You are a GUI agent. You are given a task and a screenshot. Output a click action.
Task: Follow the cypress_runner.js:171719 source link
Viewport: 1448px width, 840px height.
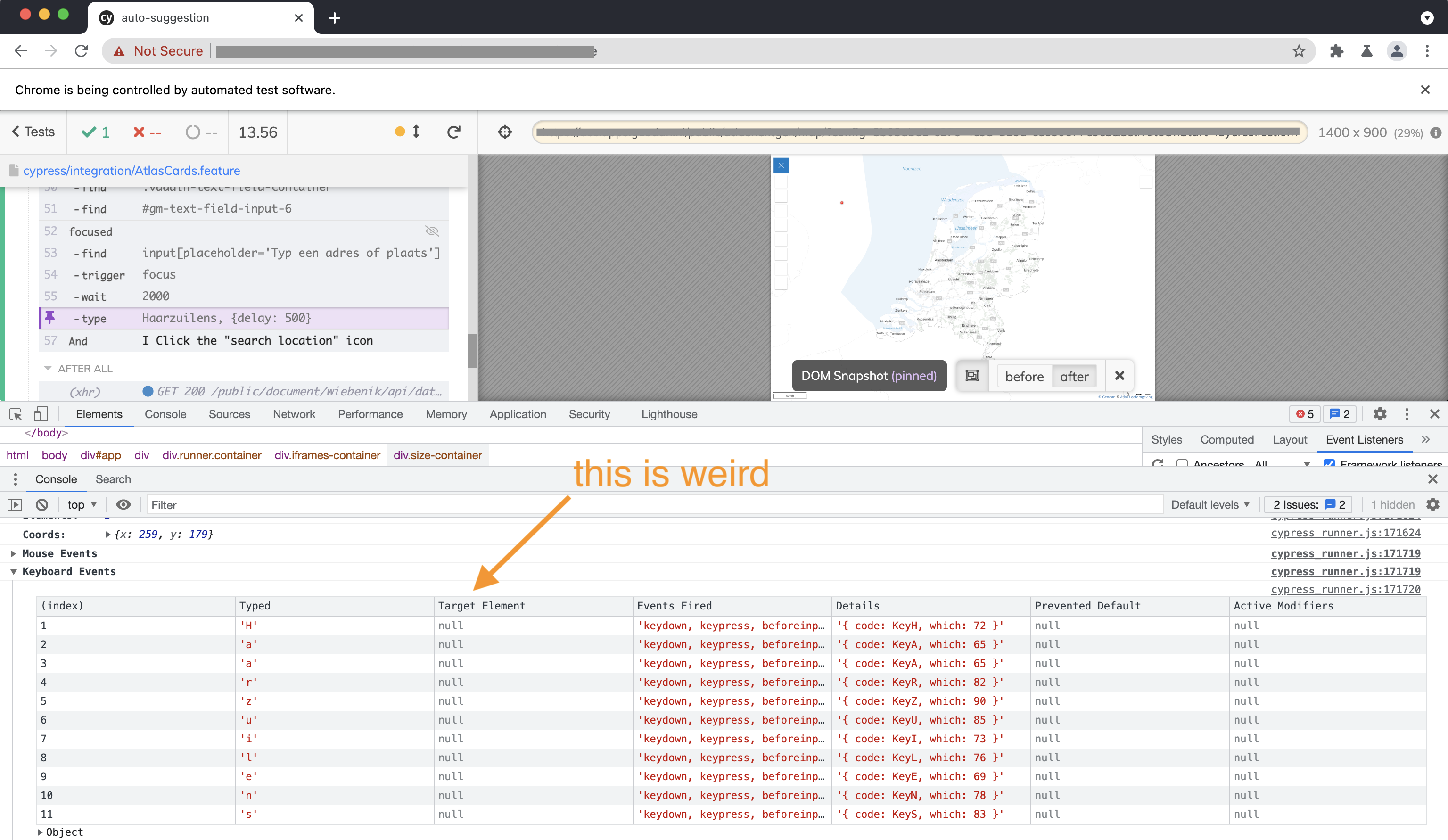click(x=1346, y=553)
